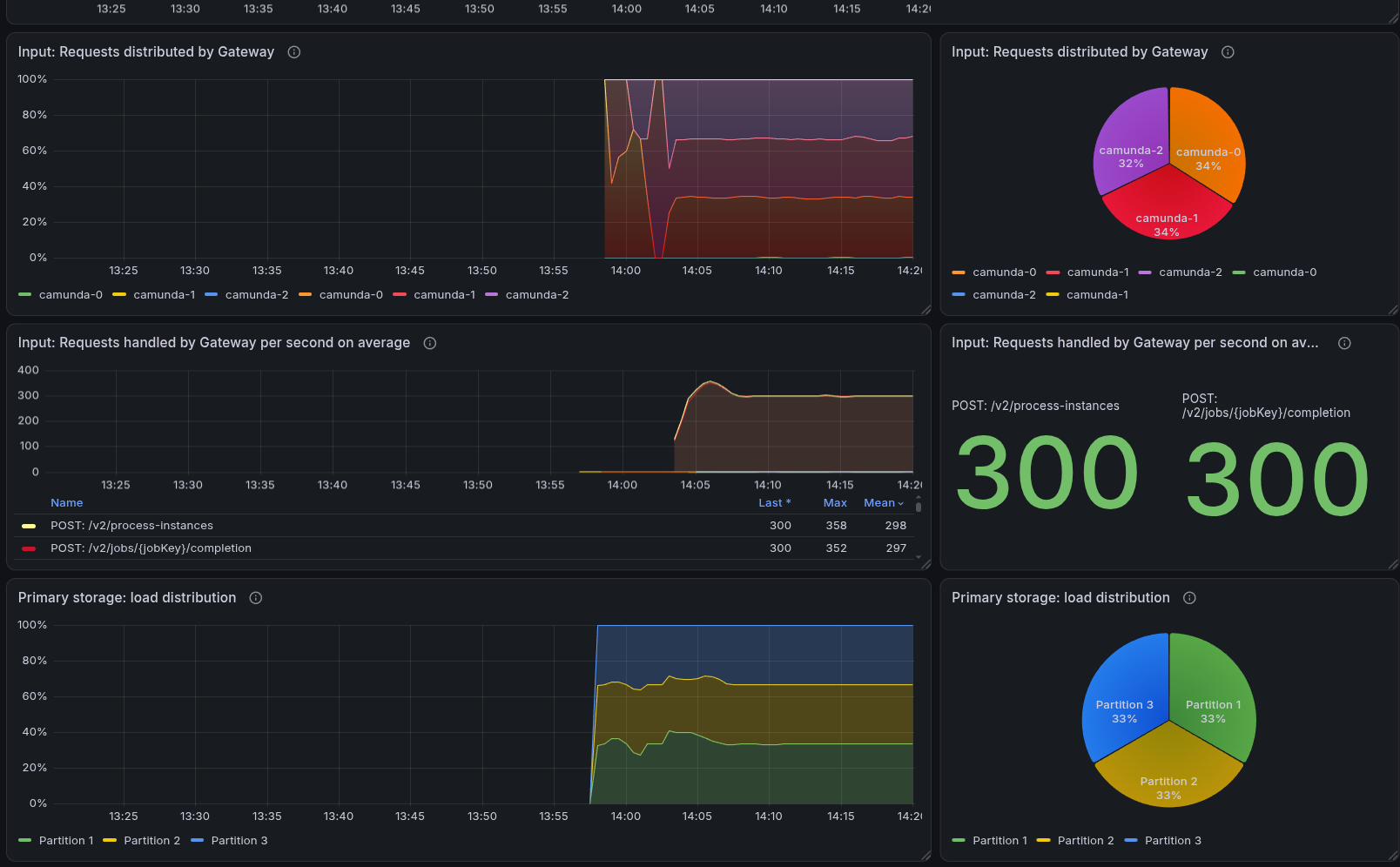The width and height of the screenshot is (1400, 867).
Task: Click the purple camunda-2 swatch in the pie legend
Action: 1145,272
